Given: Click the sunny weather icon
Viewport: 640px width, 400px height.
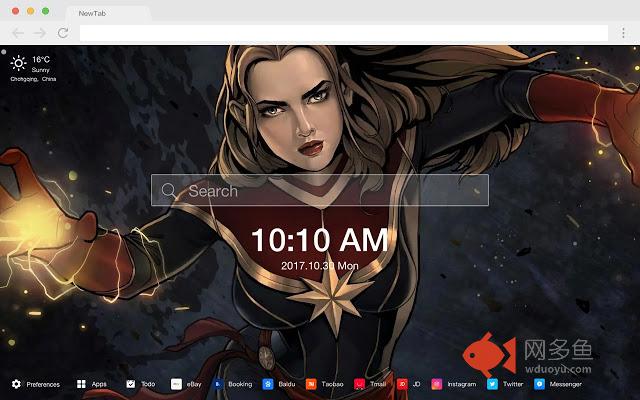Looking at the screenshot, I should pos(18,63).
